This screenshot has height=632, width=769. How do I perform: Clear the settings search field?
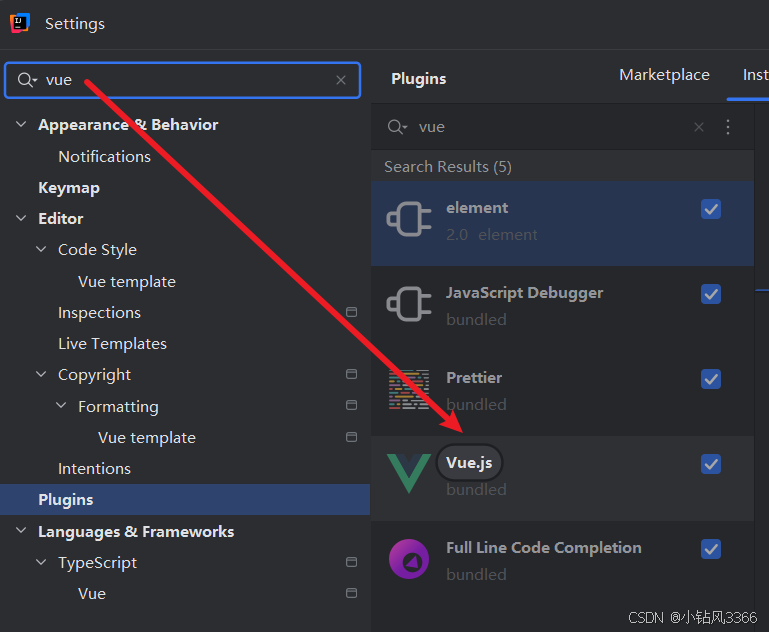[x=341, y=80]
